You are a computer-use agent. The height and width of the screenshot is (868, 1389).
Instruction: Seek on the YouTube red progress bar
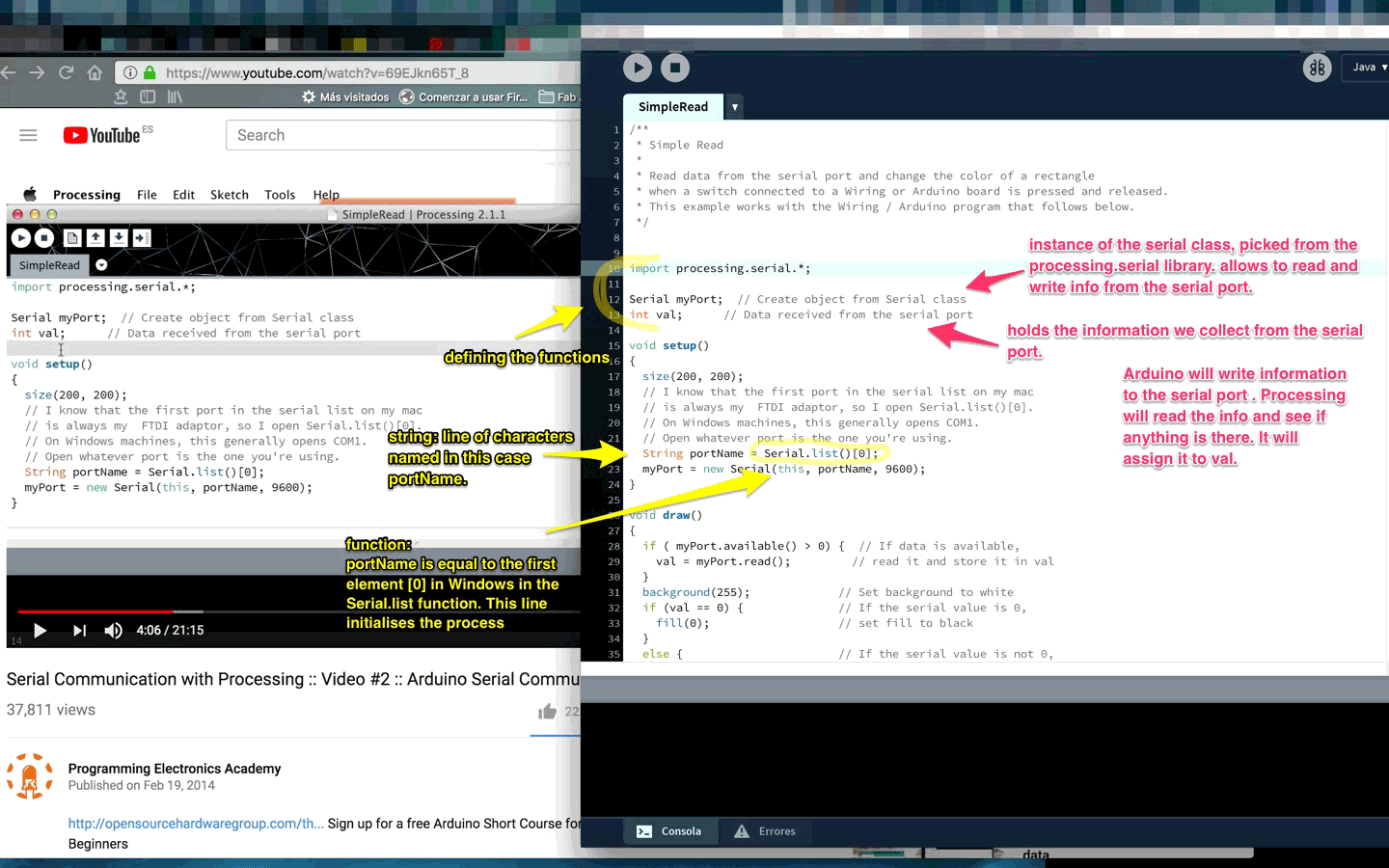coord(95,611)
